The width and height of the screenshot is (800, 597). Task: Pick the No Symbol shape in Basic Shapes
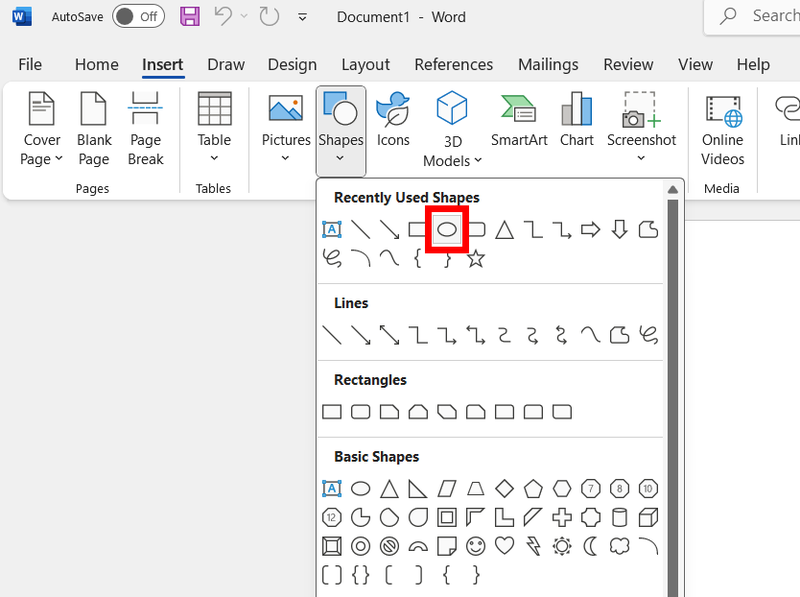[x=389, y=546]
